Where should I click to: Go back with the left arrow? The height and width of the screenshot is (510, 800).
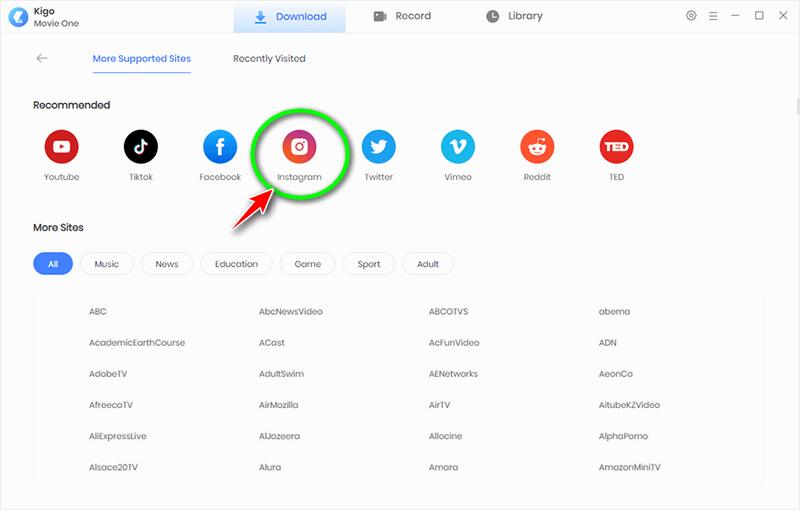(x=42, y=58)
